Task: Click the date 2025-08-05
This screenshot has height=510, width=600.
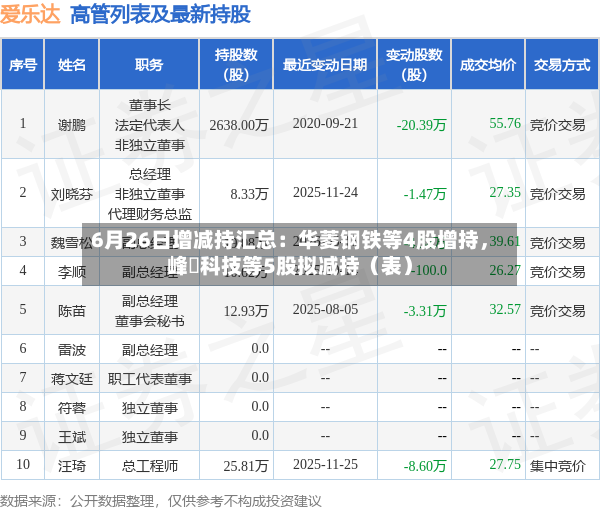Action: click(325, 310)
